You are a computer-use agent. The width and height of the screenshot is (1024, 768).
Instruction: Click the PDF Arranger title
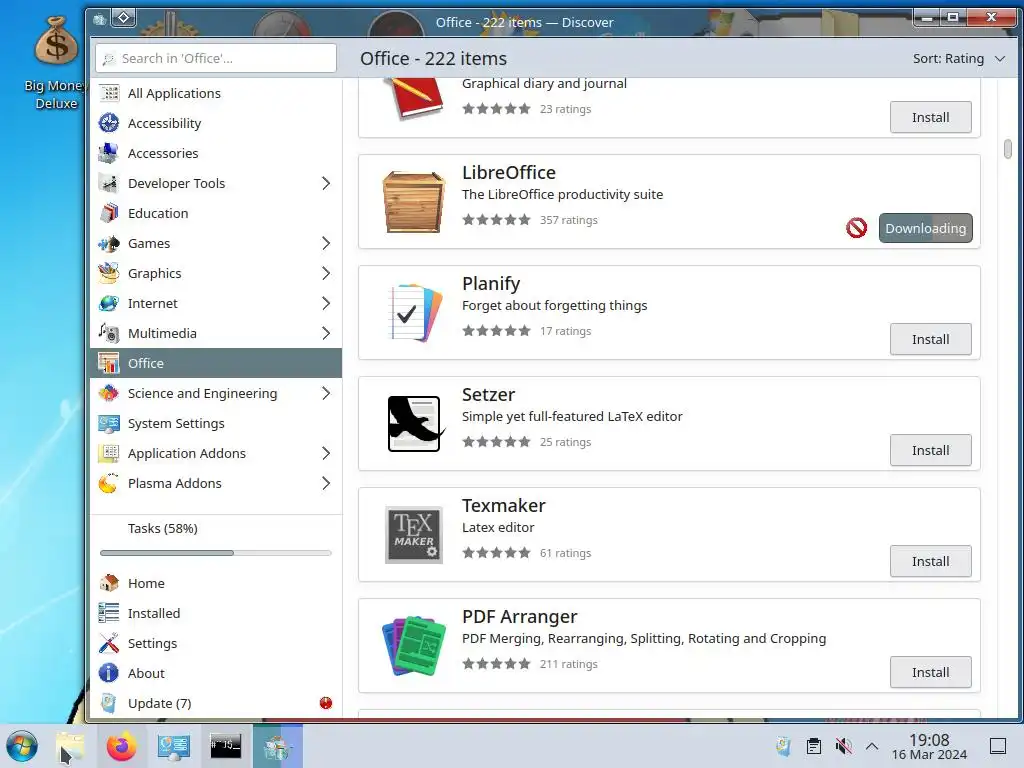pyautogui.click(x=519, y=616)
